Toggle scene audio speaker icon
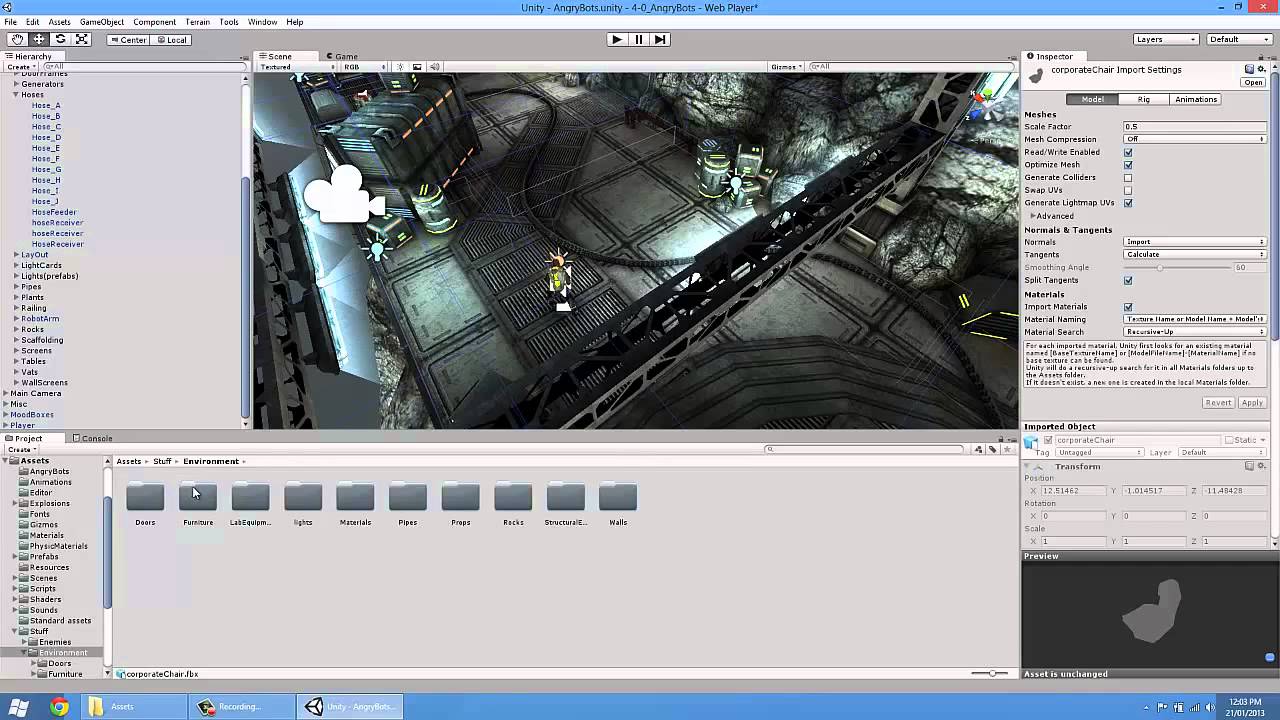Screen dimensions: 1280x720 pos(434,67)
